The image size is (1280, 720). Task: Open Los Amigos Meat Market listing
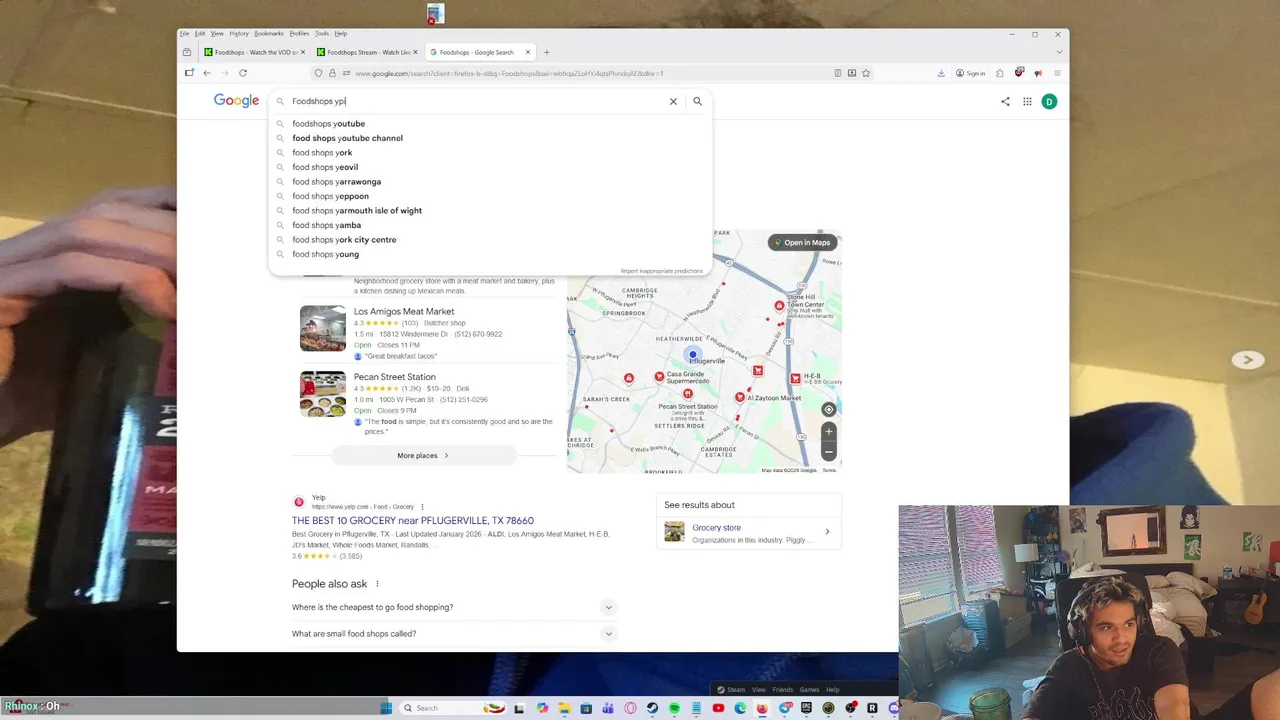pyautogui.click(x=404, y=311)
